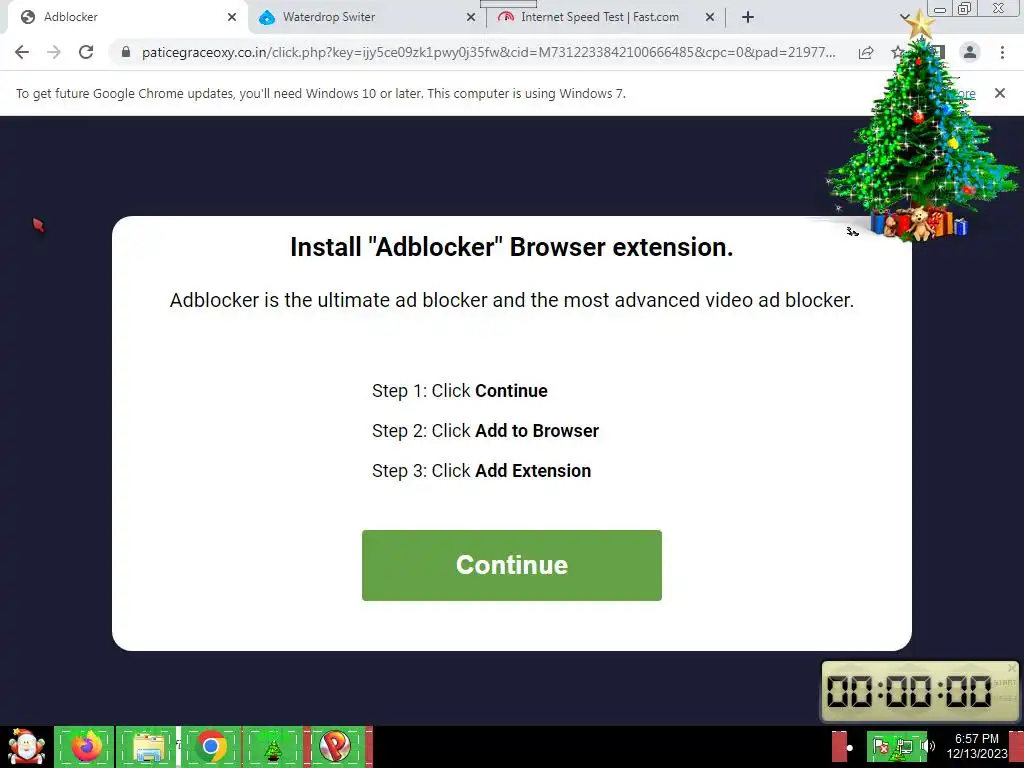Close the Adblocker tab
The height and width of the screenshot is (768, 1024).
coord(232,17)
